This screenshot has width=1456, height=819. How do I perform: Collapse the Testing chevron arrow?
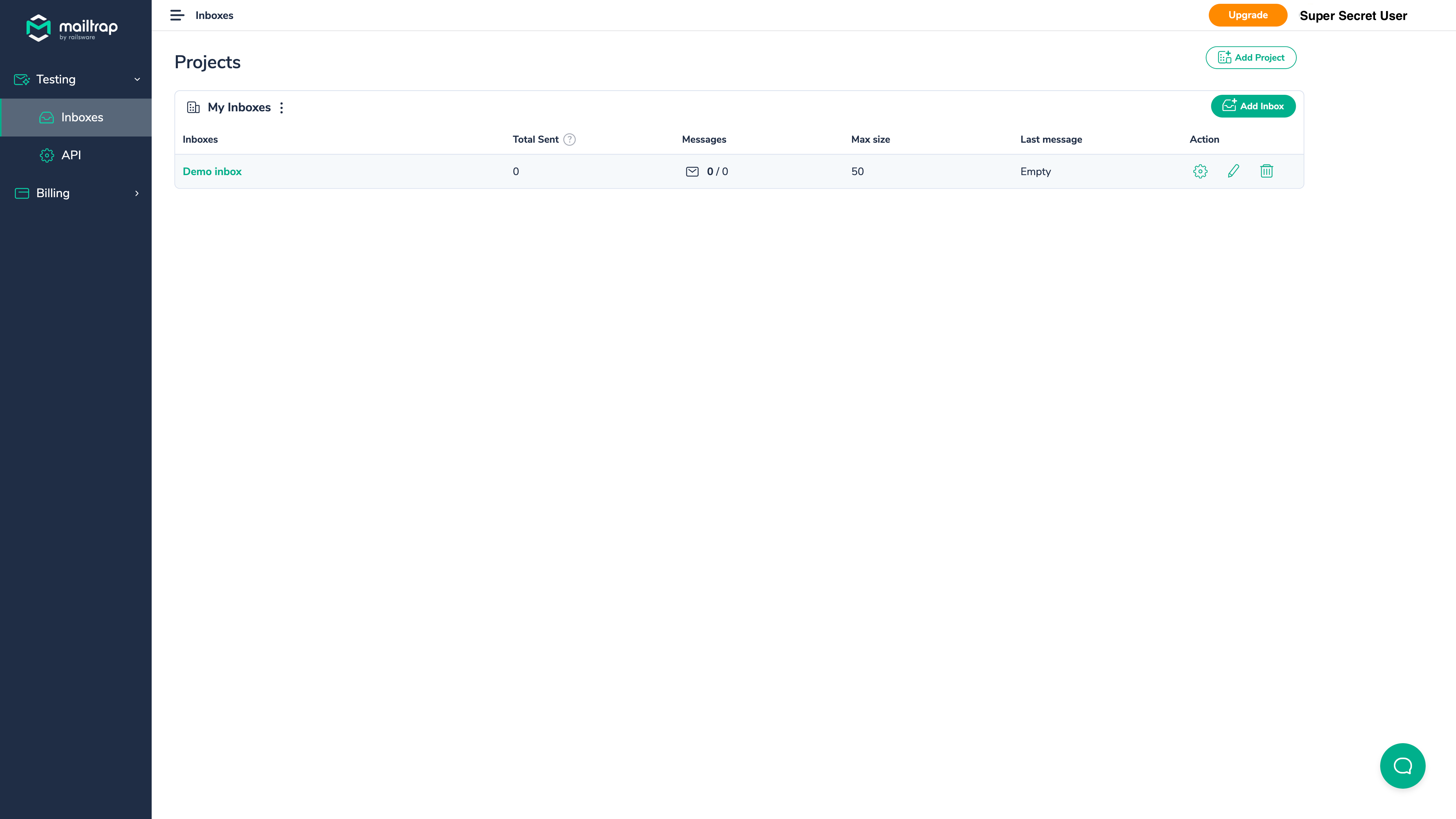137,80
